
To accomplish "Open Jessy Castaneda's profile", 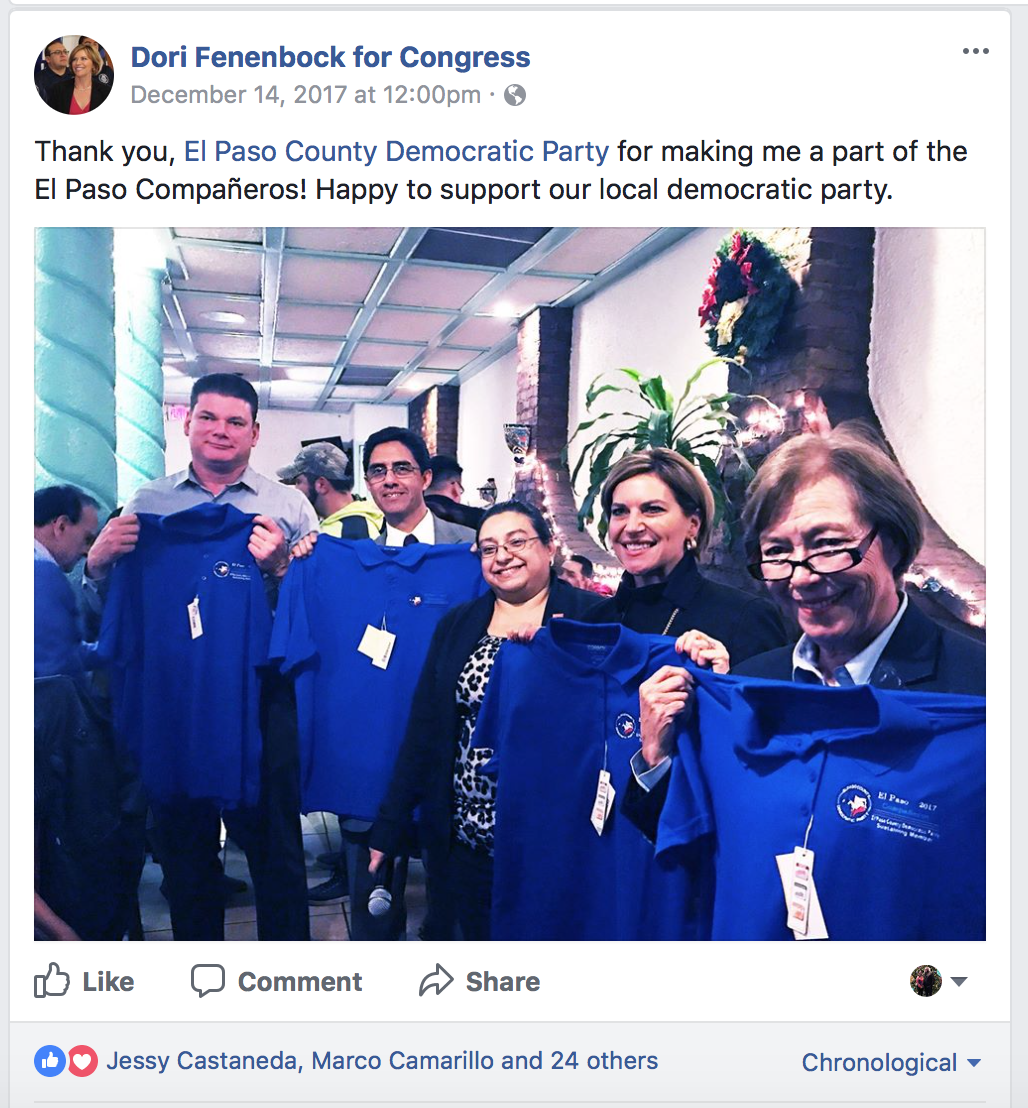I will (202, 1061).
